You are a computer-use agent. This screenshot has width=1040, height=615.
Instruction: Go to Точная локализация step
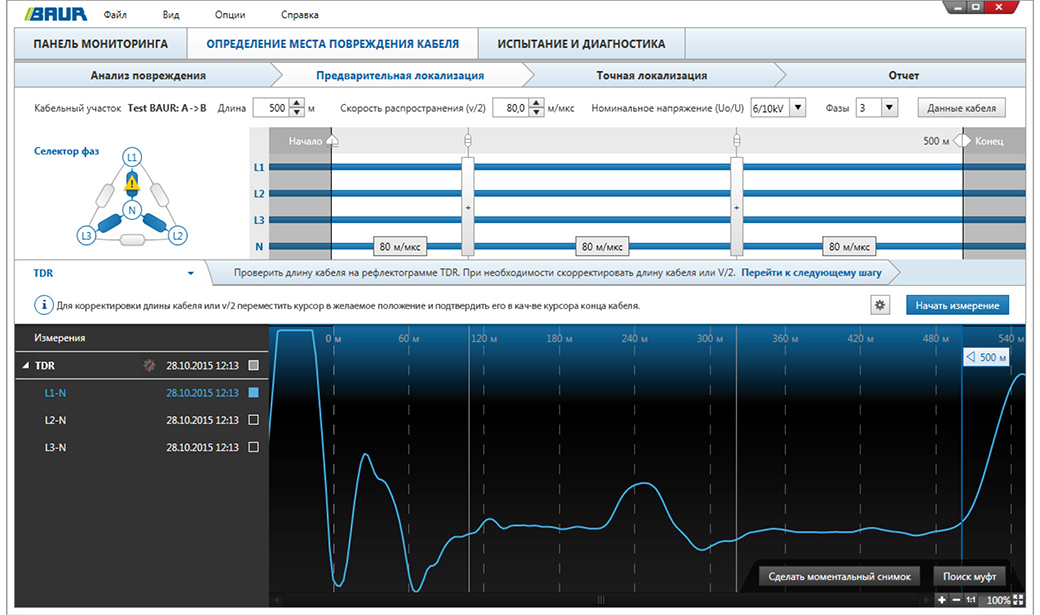651,75
